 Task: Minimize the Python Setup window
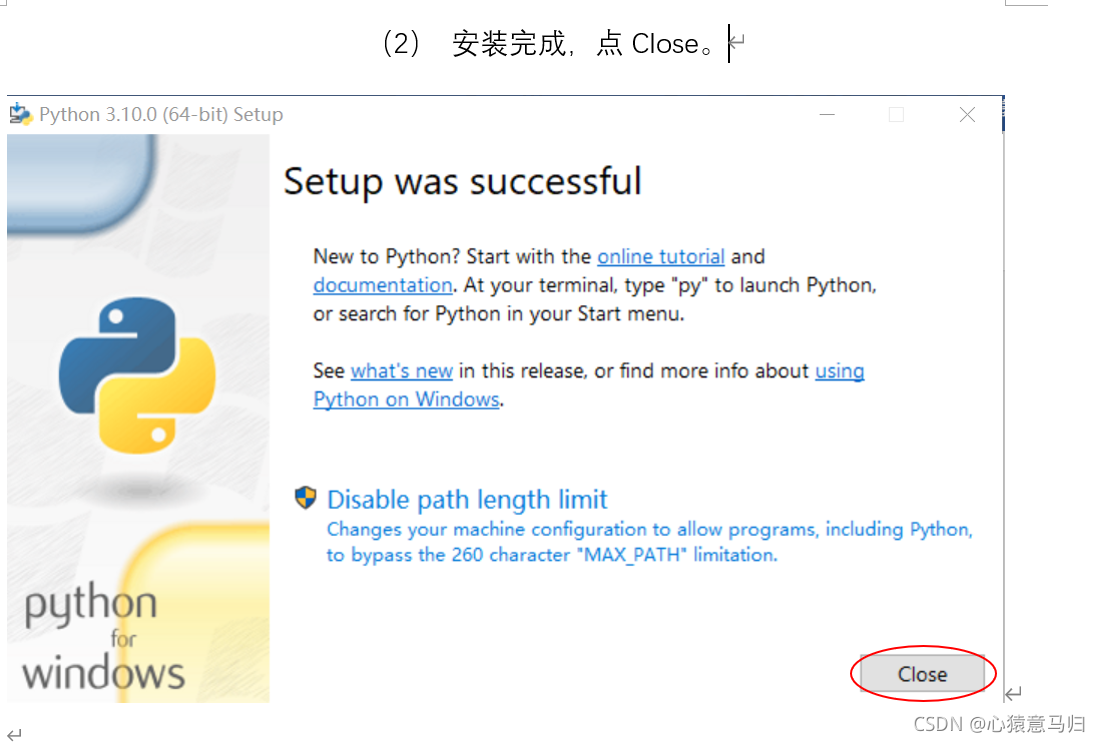(x=827, y=114)
